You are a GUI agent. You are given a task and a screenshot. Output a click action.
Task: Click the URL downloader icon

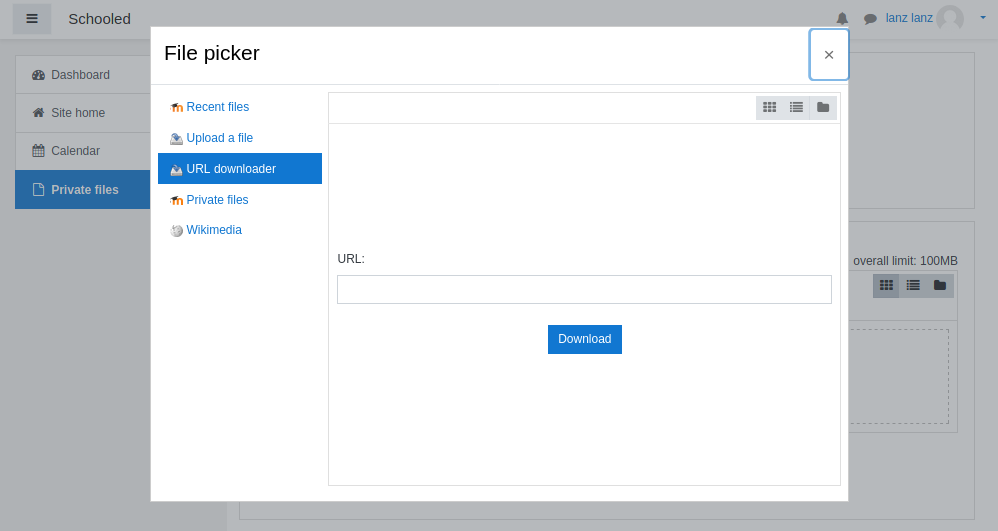click(176, 170)
